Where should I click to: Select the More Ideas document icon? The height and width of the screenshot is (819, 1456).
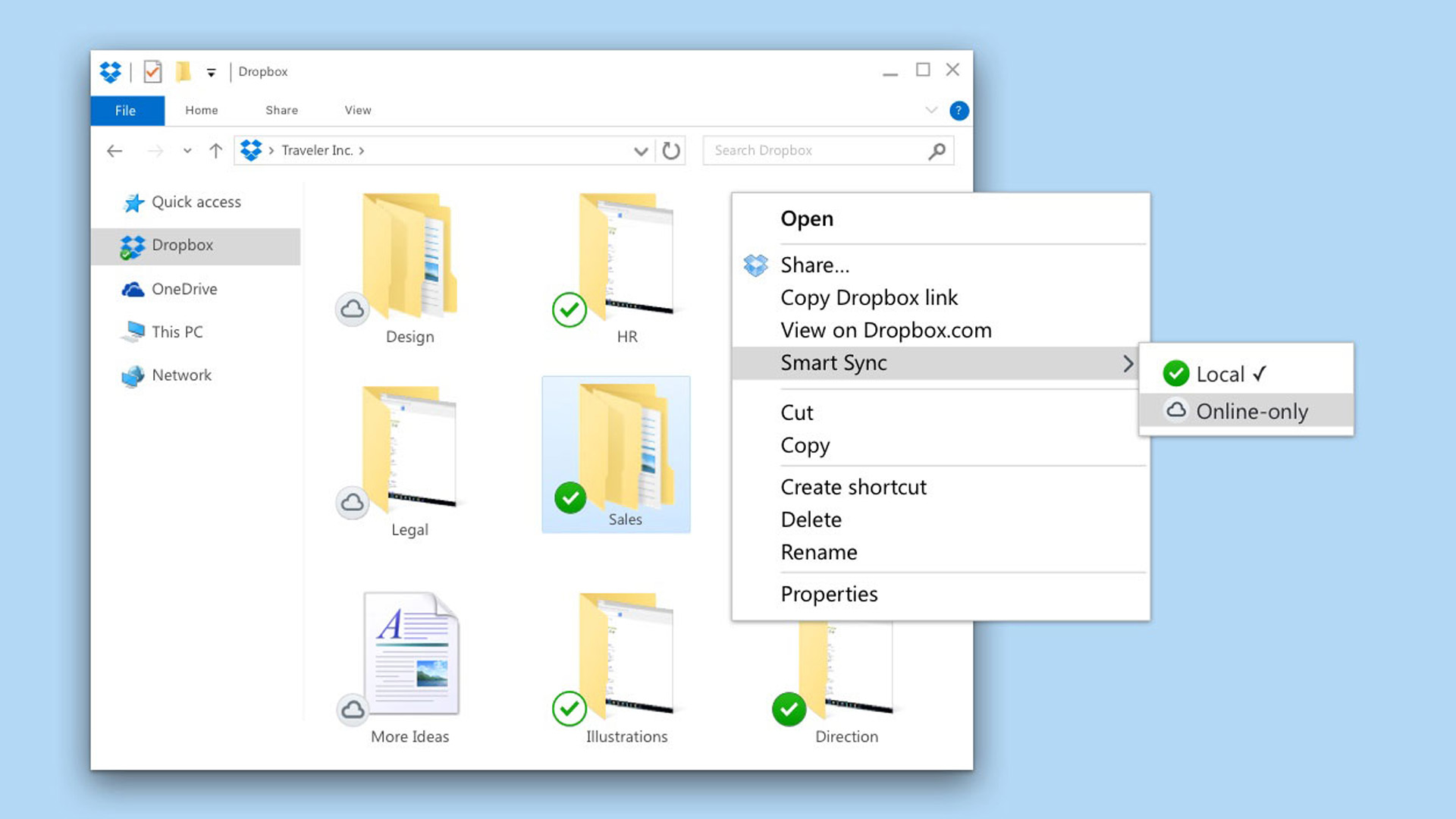411,654
